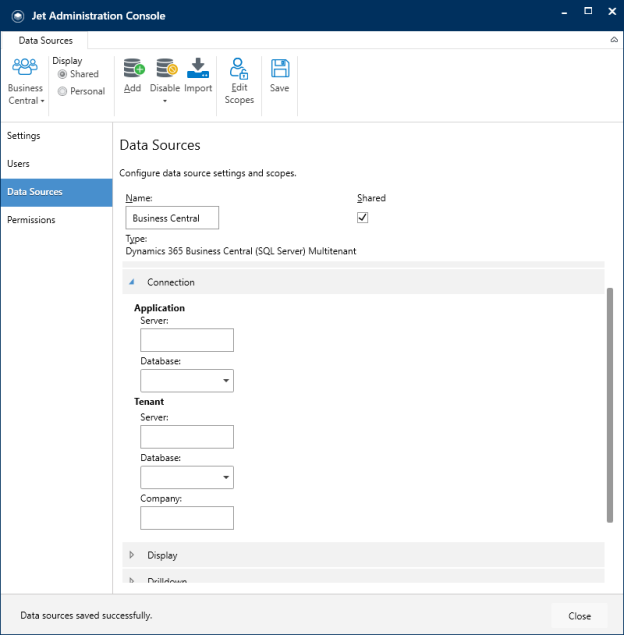
Task: Click the Tenant Server input field
Action: point(187,437)
